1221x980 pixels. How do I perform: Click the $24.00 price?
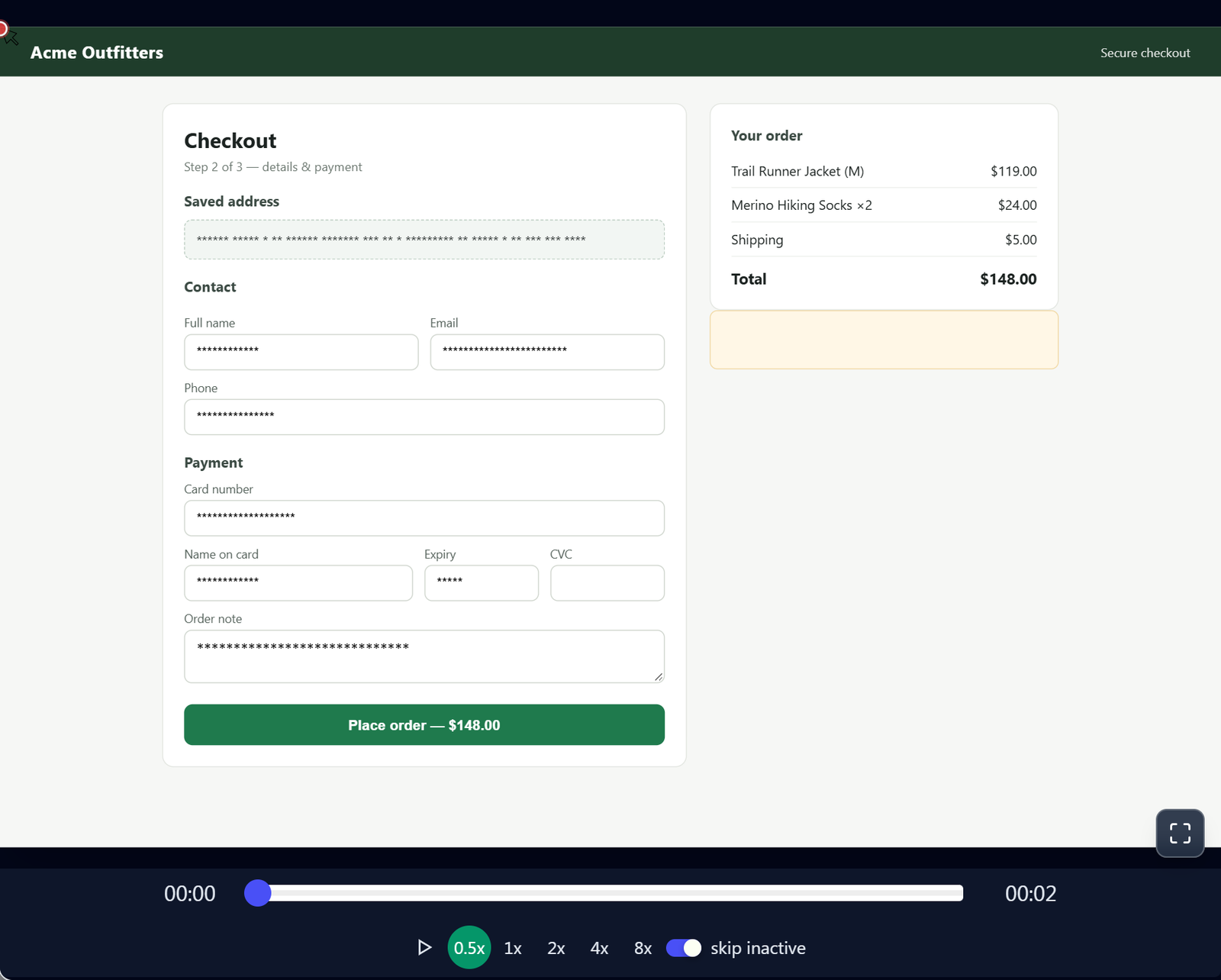pyautogui.click(x=1017, y=205)
